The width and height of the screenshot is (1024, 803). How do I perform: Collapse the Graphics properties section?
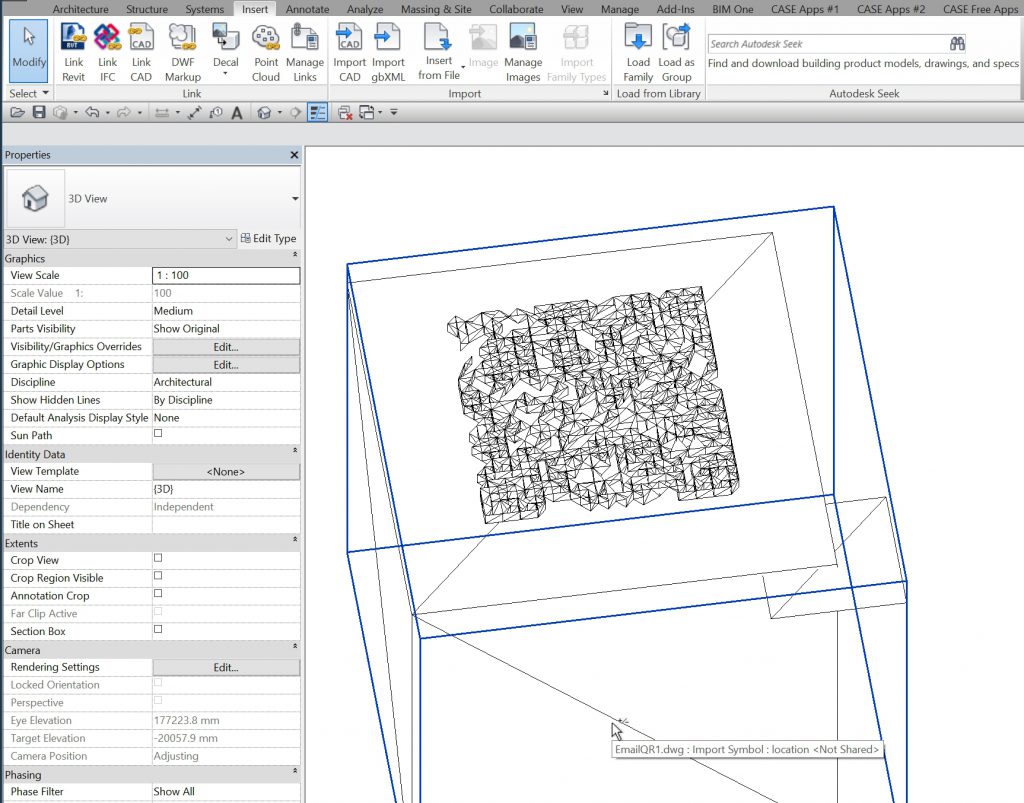(x=294, y=257)
